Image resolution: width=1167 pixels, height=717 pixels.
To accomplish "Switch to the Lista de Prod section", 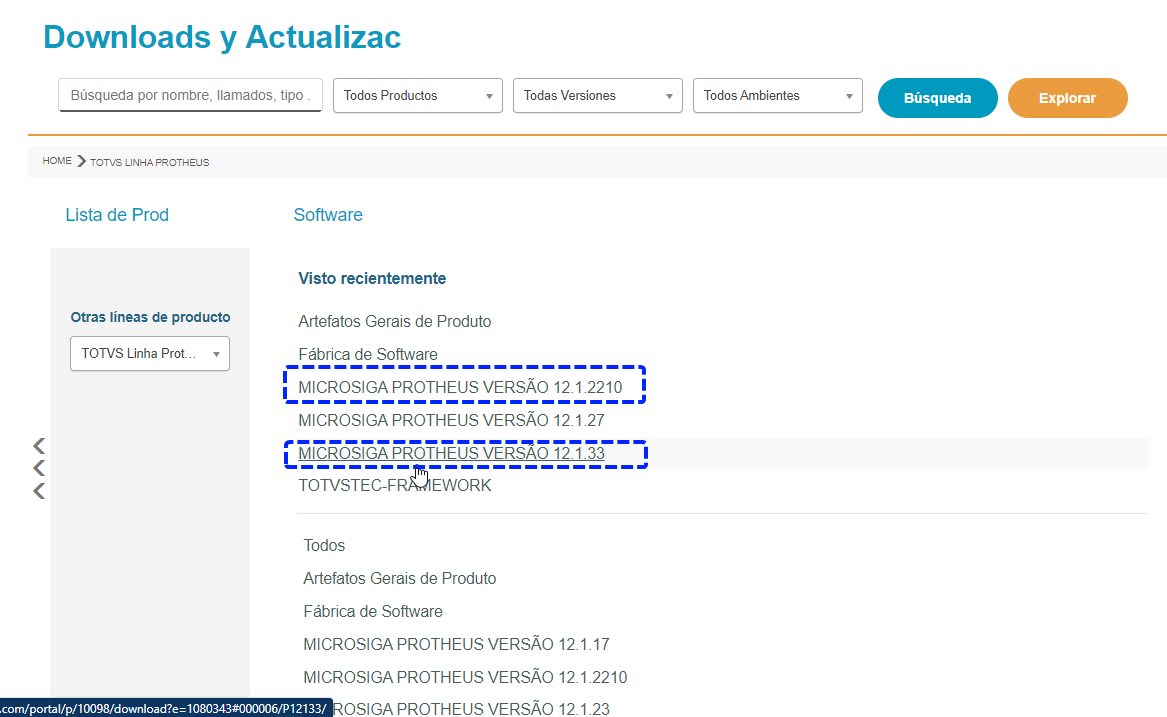I will click(x=117, y=214).
